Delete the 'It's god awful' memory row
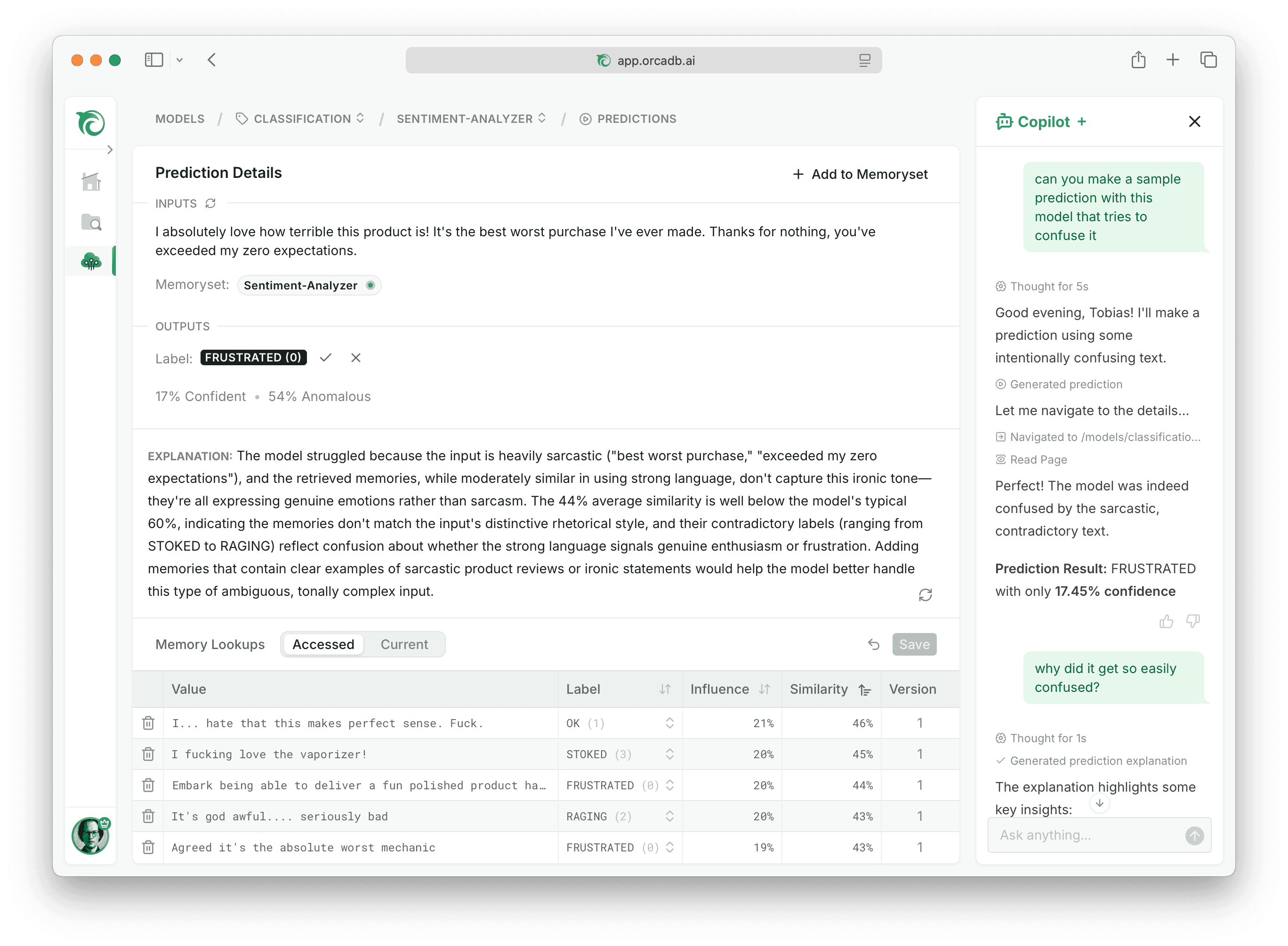The image size is (1288, 946). click(148, 816)
